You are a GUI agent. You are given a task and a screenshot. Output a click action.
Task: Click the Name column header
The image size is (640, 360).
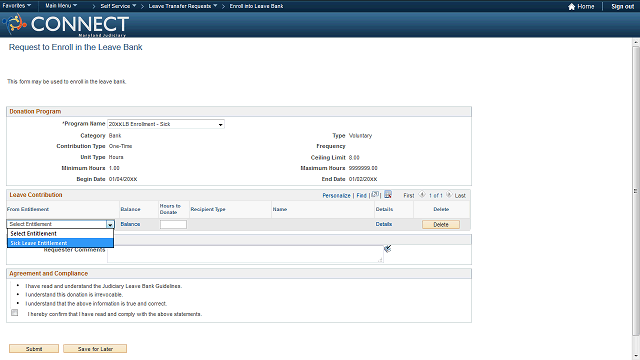click(280, 209)
